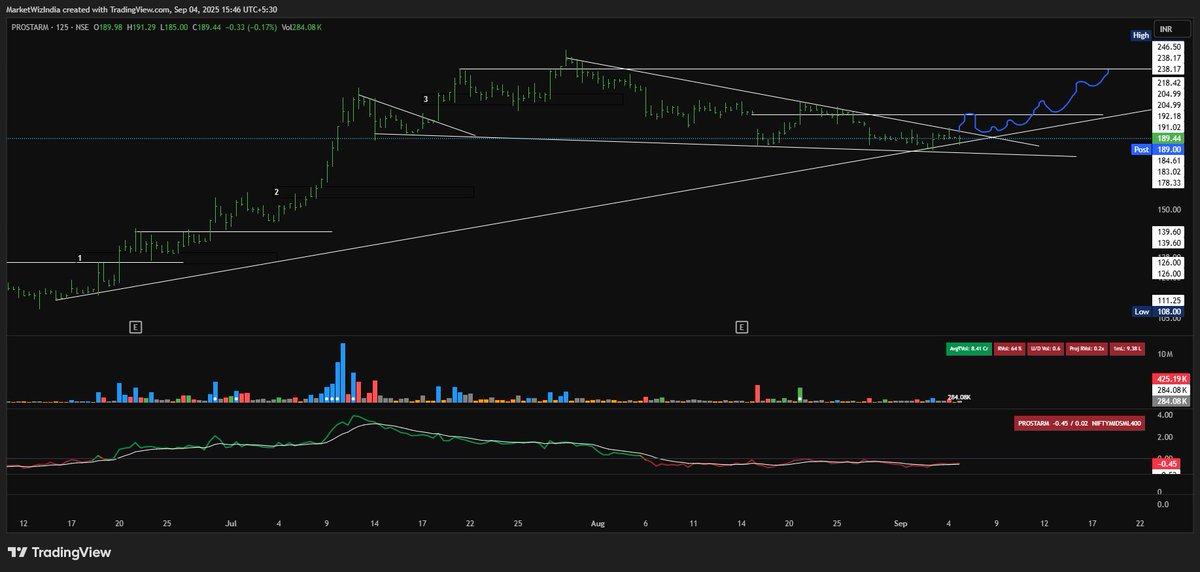Click the 192.18 price label
1200x572 pixels.
pyautogui.click(x=1169, y=116)
